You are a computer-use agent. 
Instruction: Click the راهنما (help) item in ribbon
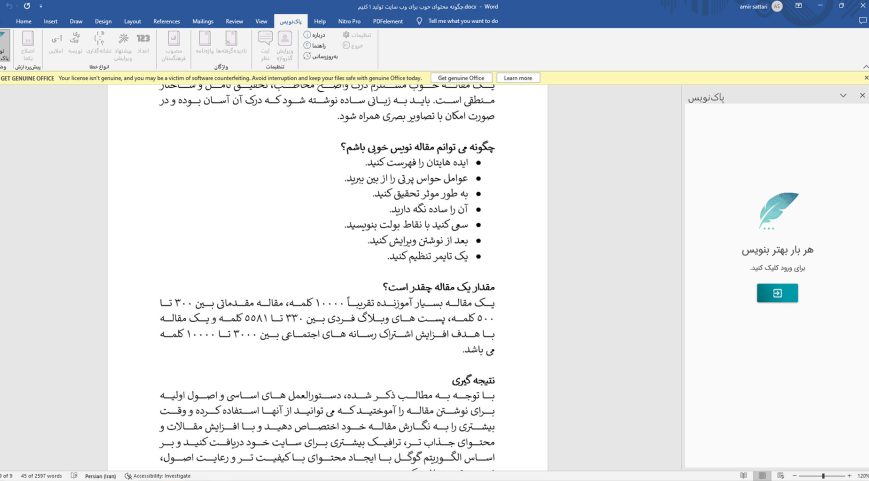tap(315, 45)
